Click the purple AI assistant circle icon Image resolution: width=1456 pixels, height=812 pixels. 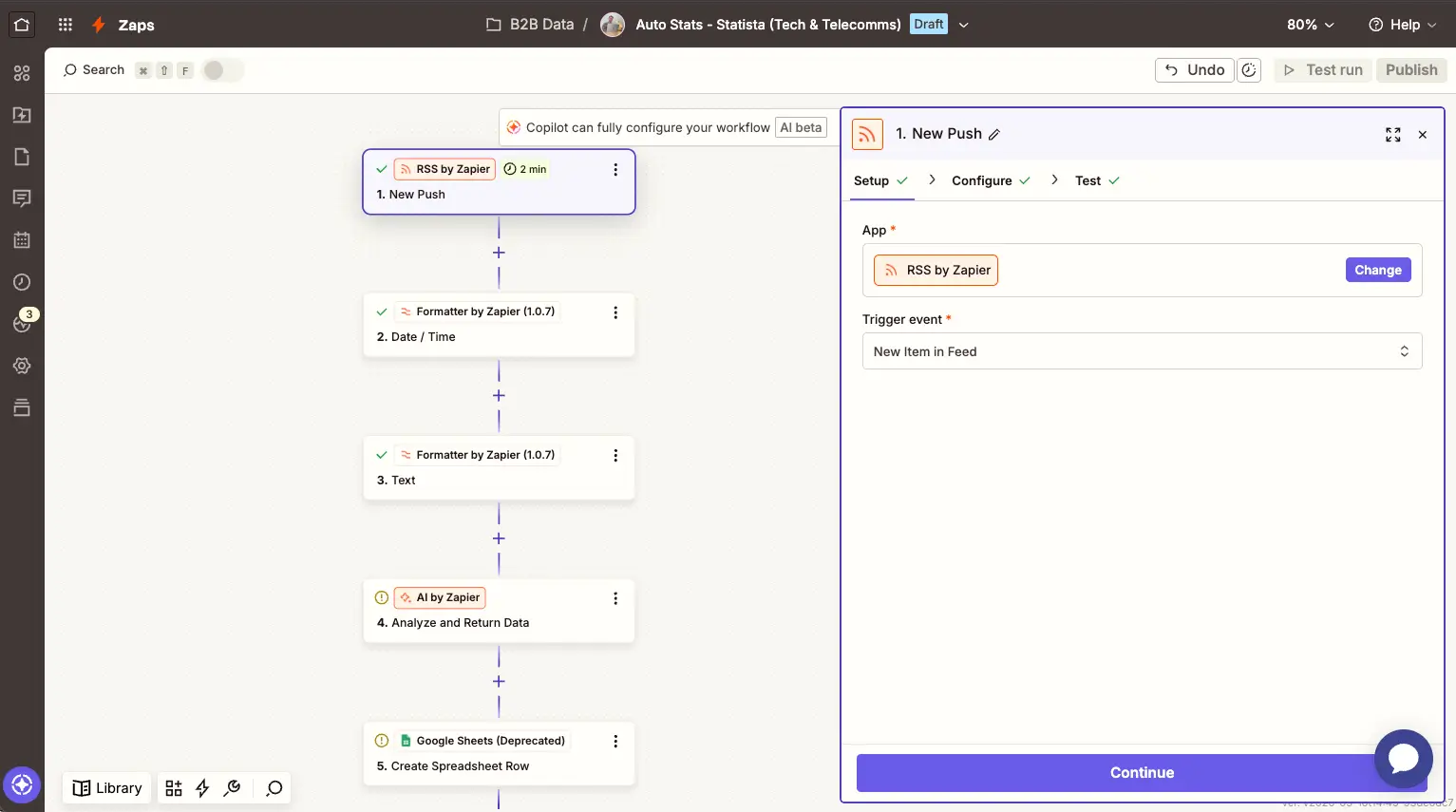(x=22, y=785)
